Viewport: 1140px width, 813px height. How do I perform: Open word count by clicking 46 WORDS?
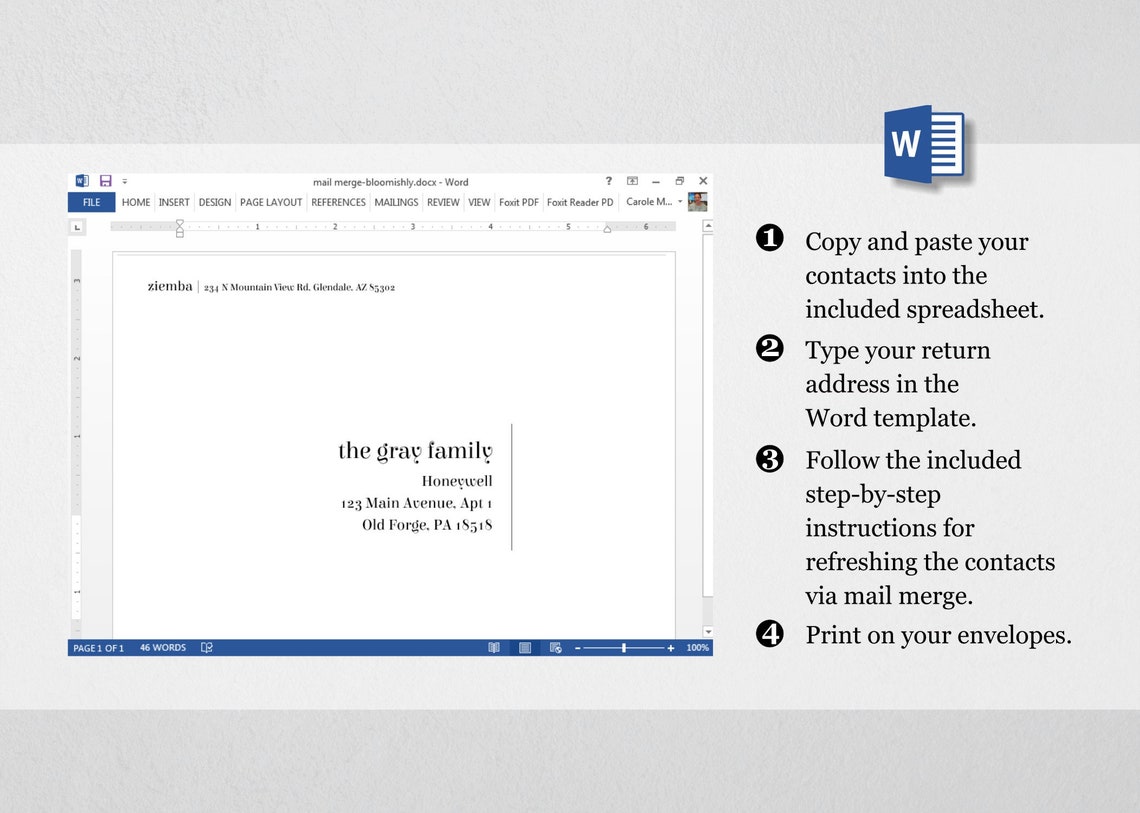(x=162, y=647)
